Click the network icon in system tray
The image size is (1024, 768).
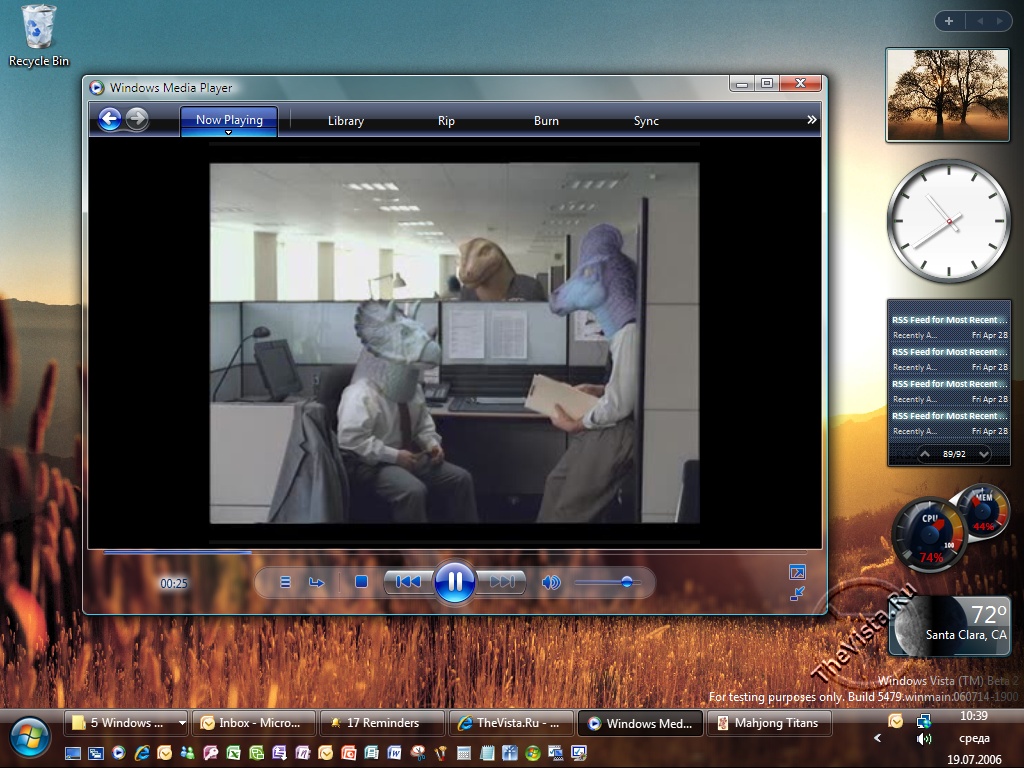(923, 721)
